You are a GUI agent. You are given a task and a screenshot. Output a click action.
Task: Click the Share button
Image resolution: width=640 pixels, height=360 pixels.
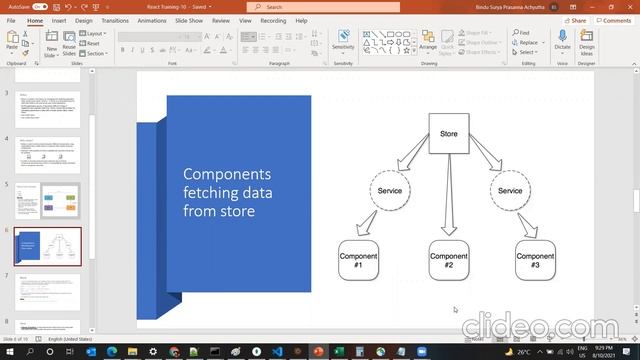point(575,20)
